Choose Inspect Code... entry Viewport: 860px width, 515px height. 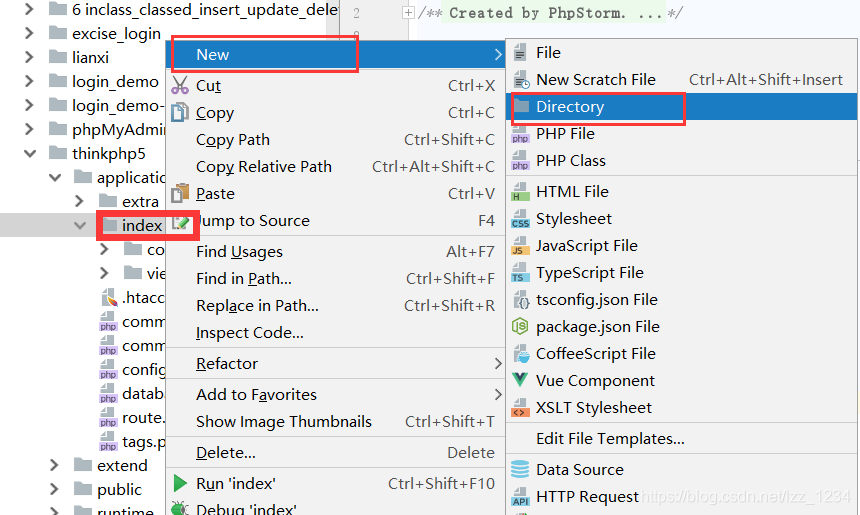335,333
